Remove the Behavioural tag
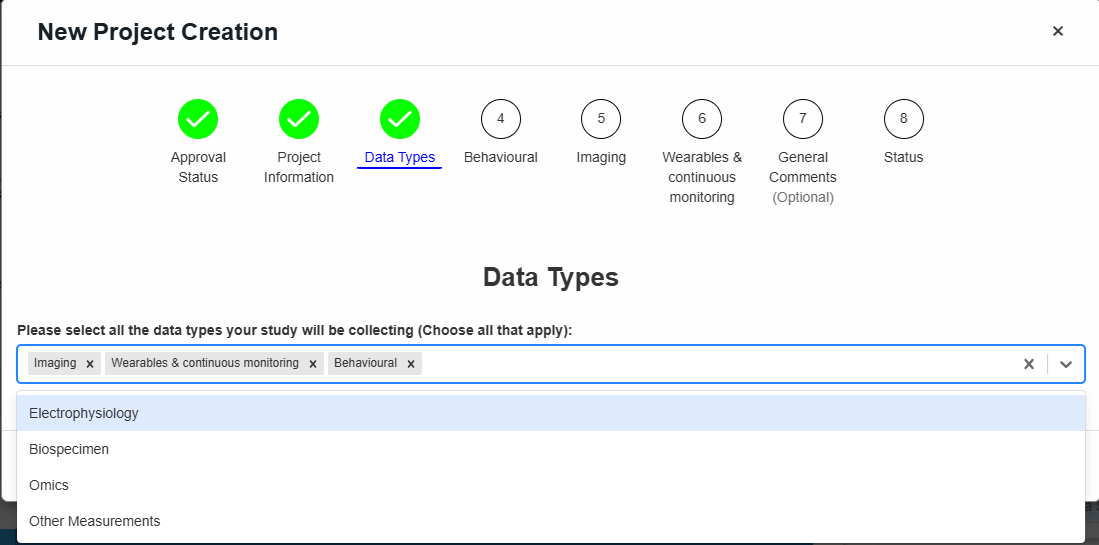Viewport: 1099px width, 545px height. coord(411,364)
